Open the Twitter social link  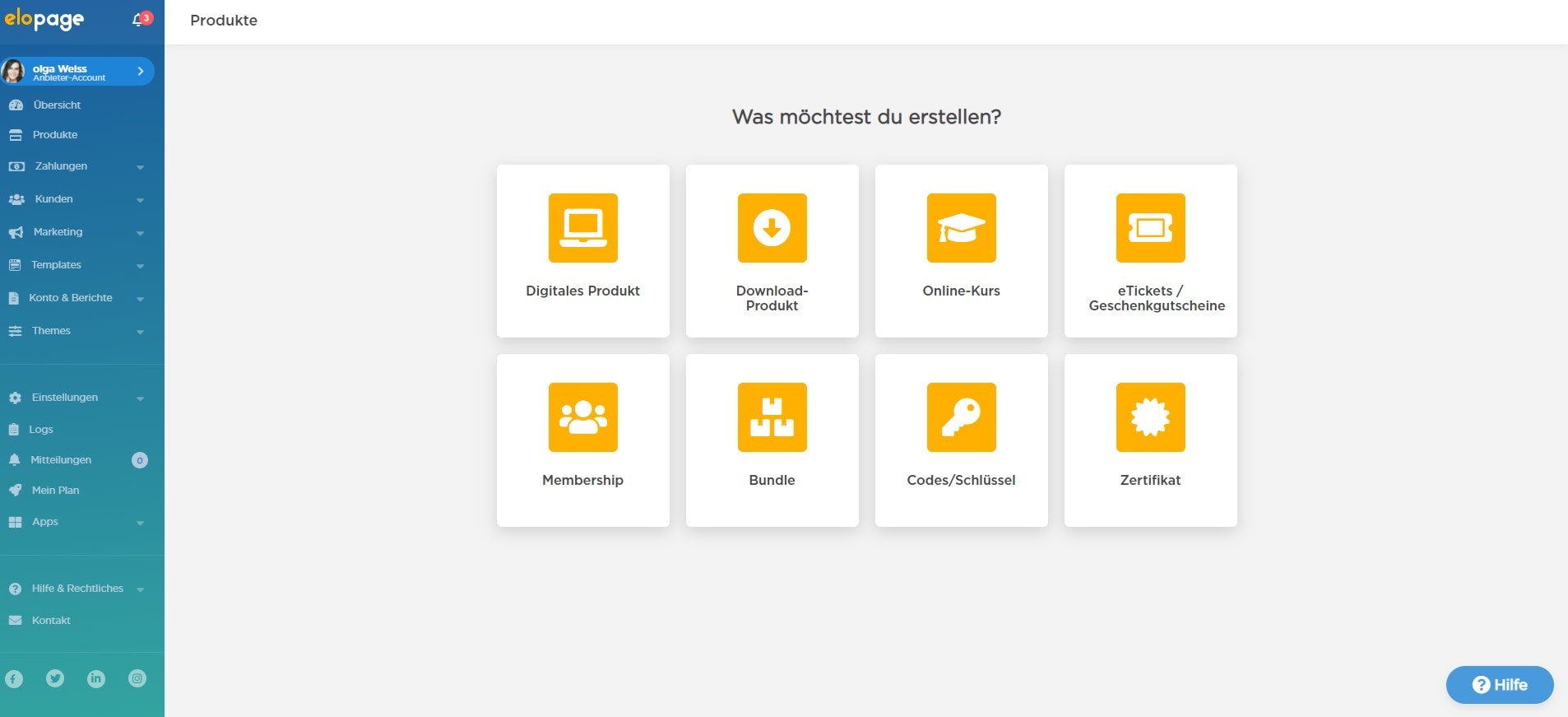pos(55,678)
